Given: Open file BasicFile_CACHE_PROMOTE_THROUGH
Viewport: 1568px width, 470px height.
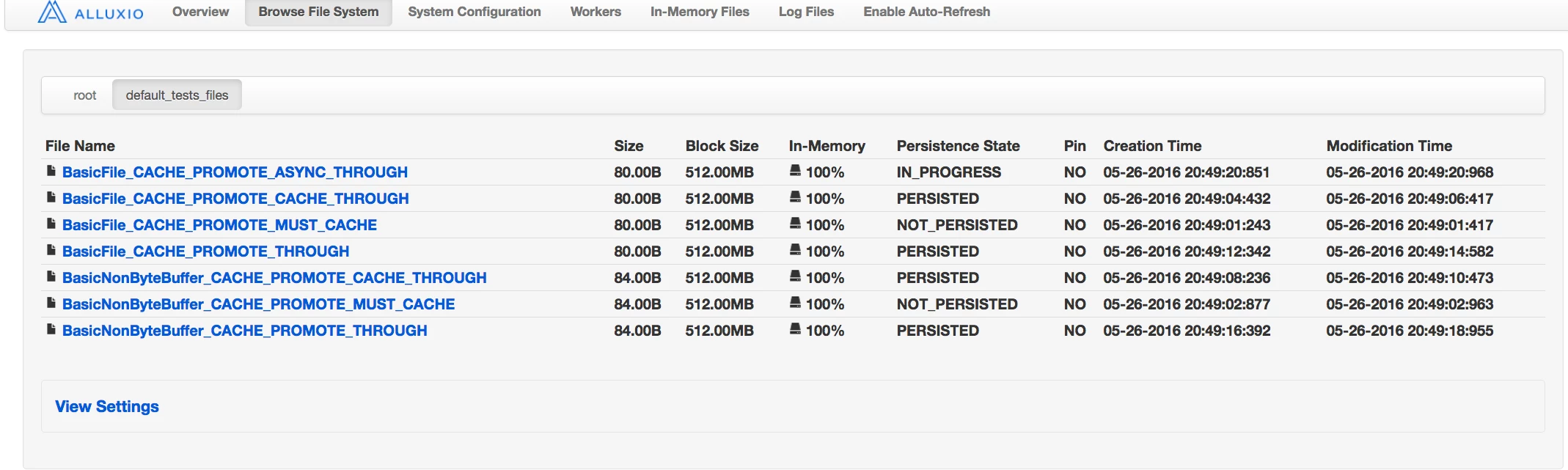Looking at the screenshot, I should (205, 251).
